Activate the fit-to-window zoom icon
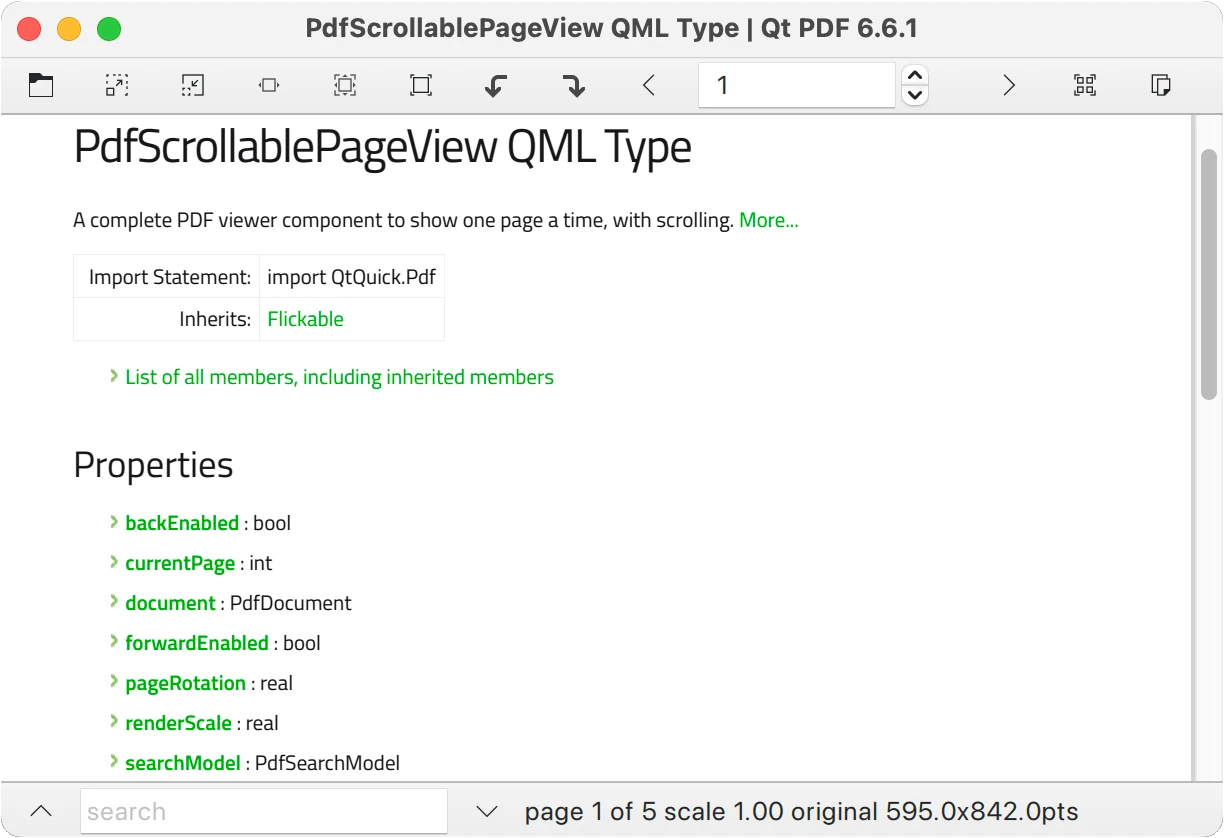This screenshot has height=838, width=1224. coord(344,85)
